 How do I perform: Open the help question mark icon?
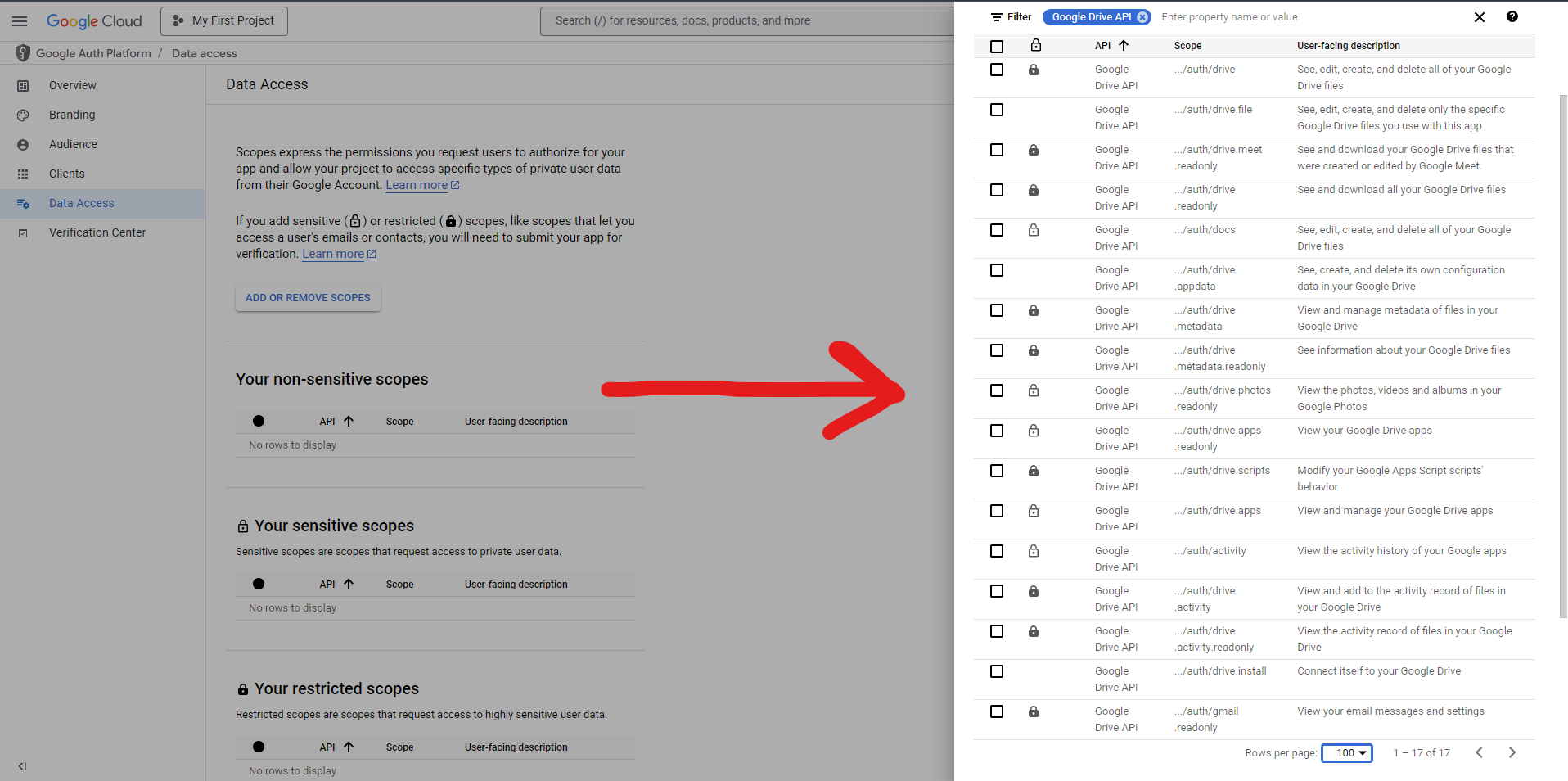coord(1512,16)
